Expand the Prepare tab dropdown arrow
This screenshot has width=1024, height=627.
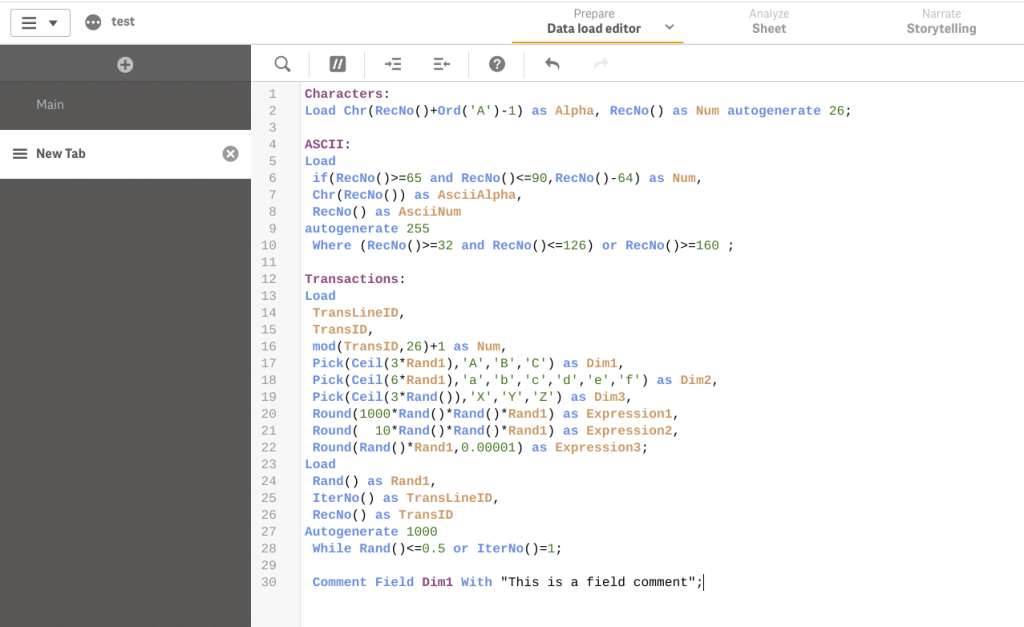pyautogui.click(x=670, y=28)
